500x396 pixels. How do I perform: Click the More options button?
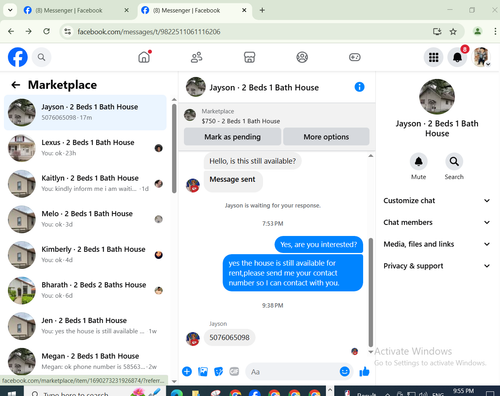(x=326, y=137)
